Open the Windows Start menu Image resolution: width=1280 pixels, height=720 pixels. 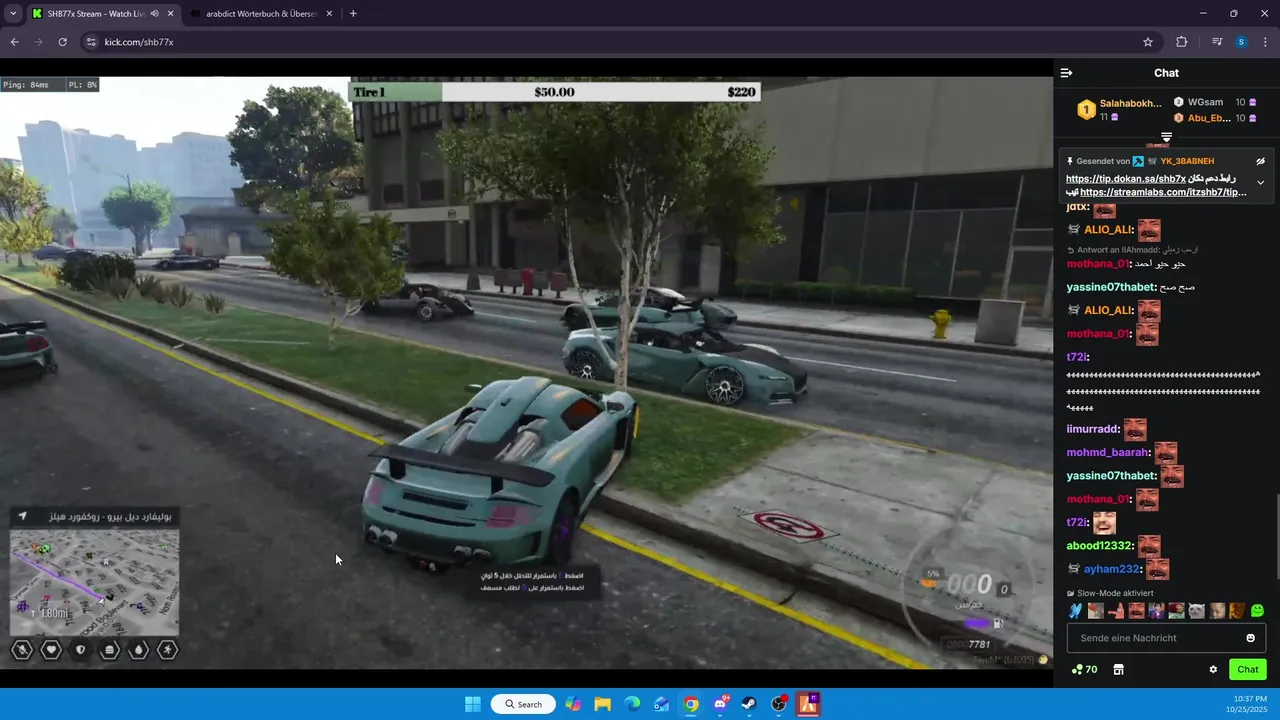pos(473,704)
